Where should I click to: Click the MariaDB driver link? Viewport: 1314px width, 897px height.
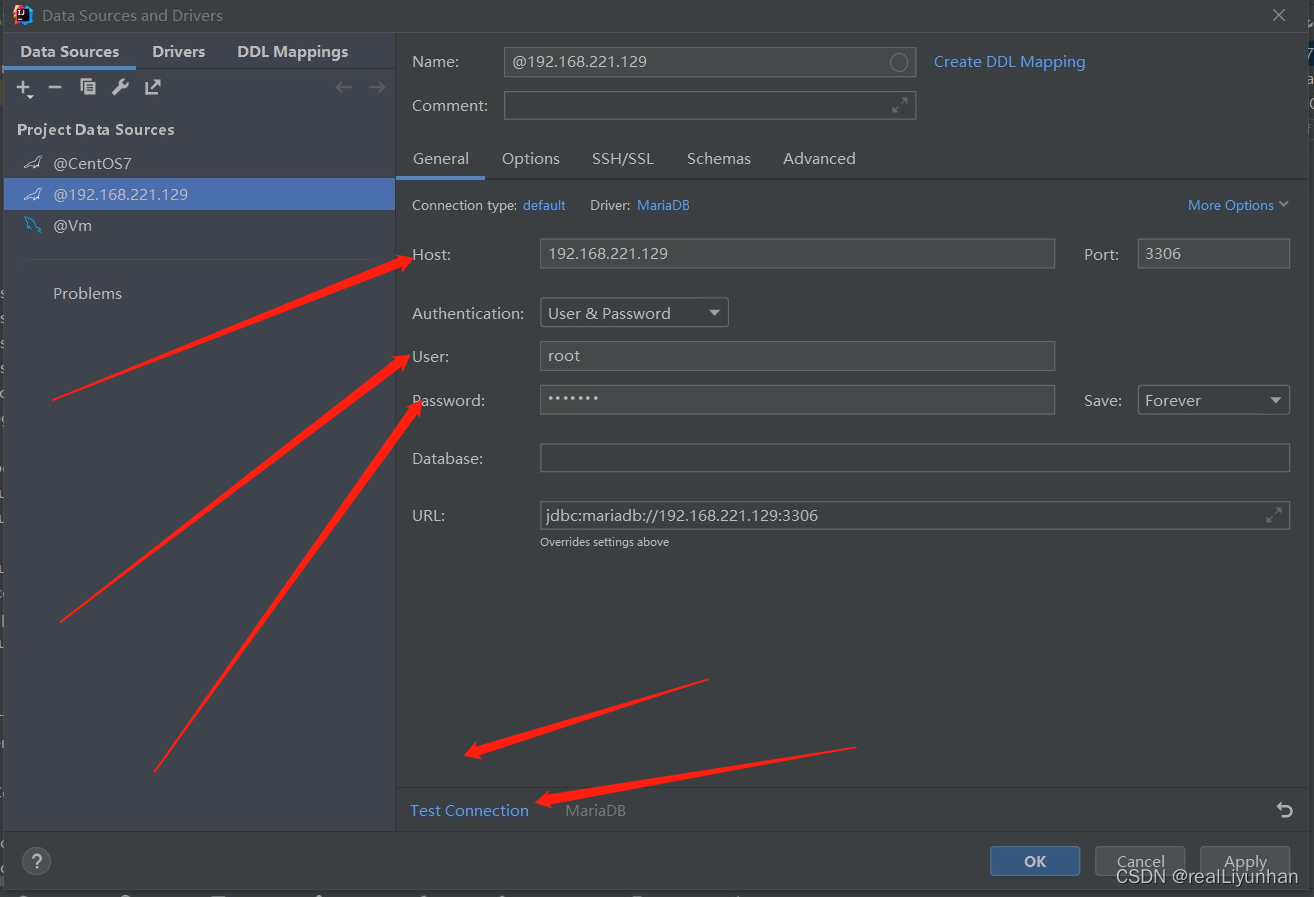663,205
